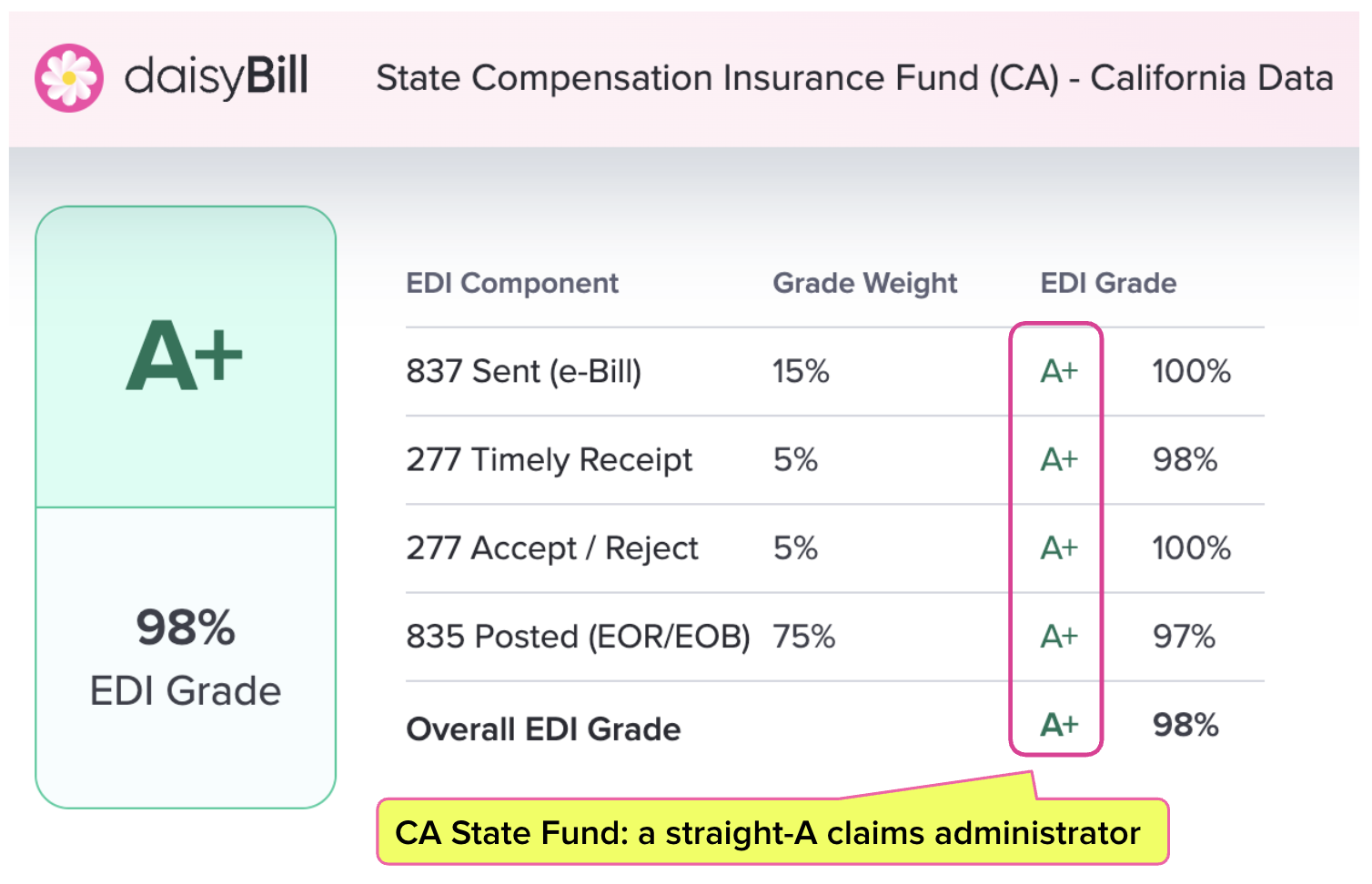The image size is (1372, 884).
Task: Click the A+ grade for 277 Timely Receipt
Action: click(x=1059, y=460)
